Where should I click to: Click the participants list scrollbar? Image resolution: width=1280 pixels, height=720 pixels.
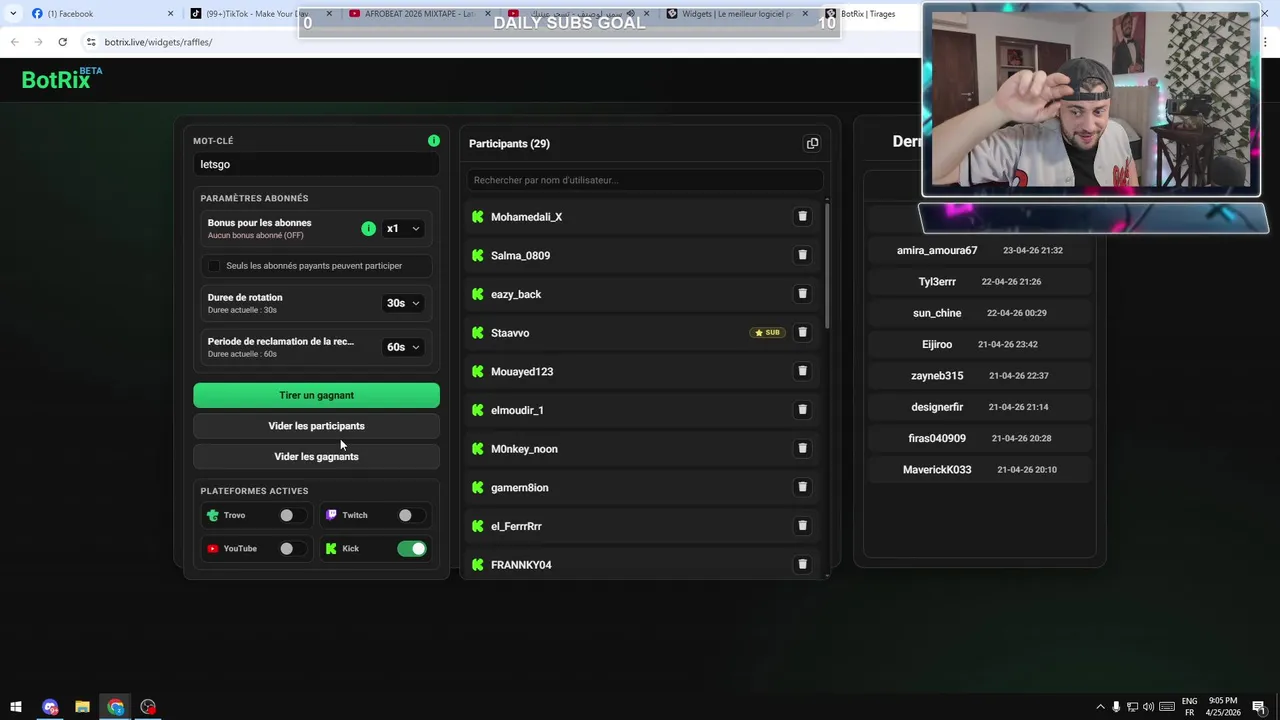click(x=827, y=265)
